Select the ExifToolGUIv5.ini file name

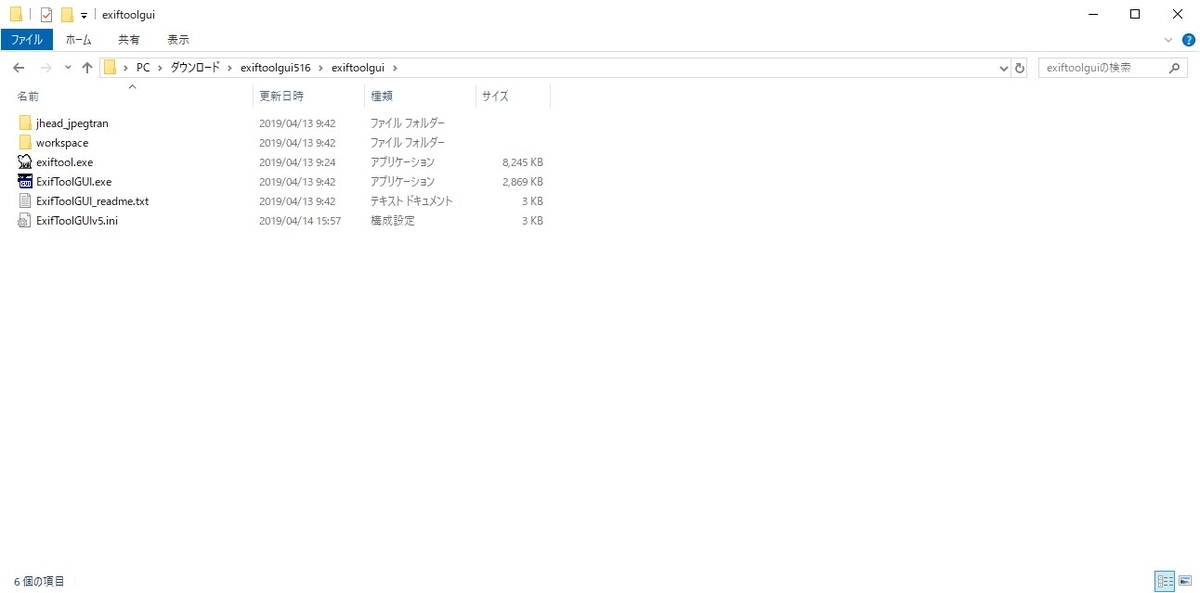[77, 221]
